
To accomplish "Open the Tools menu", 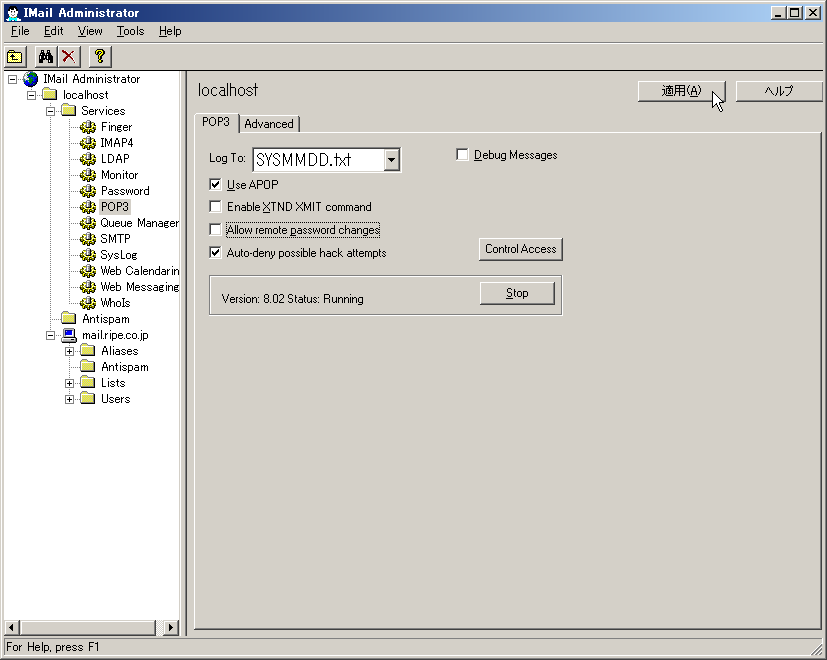I will coord(130,31).
